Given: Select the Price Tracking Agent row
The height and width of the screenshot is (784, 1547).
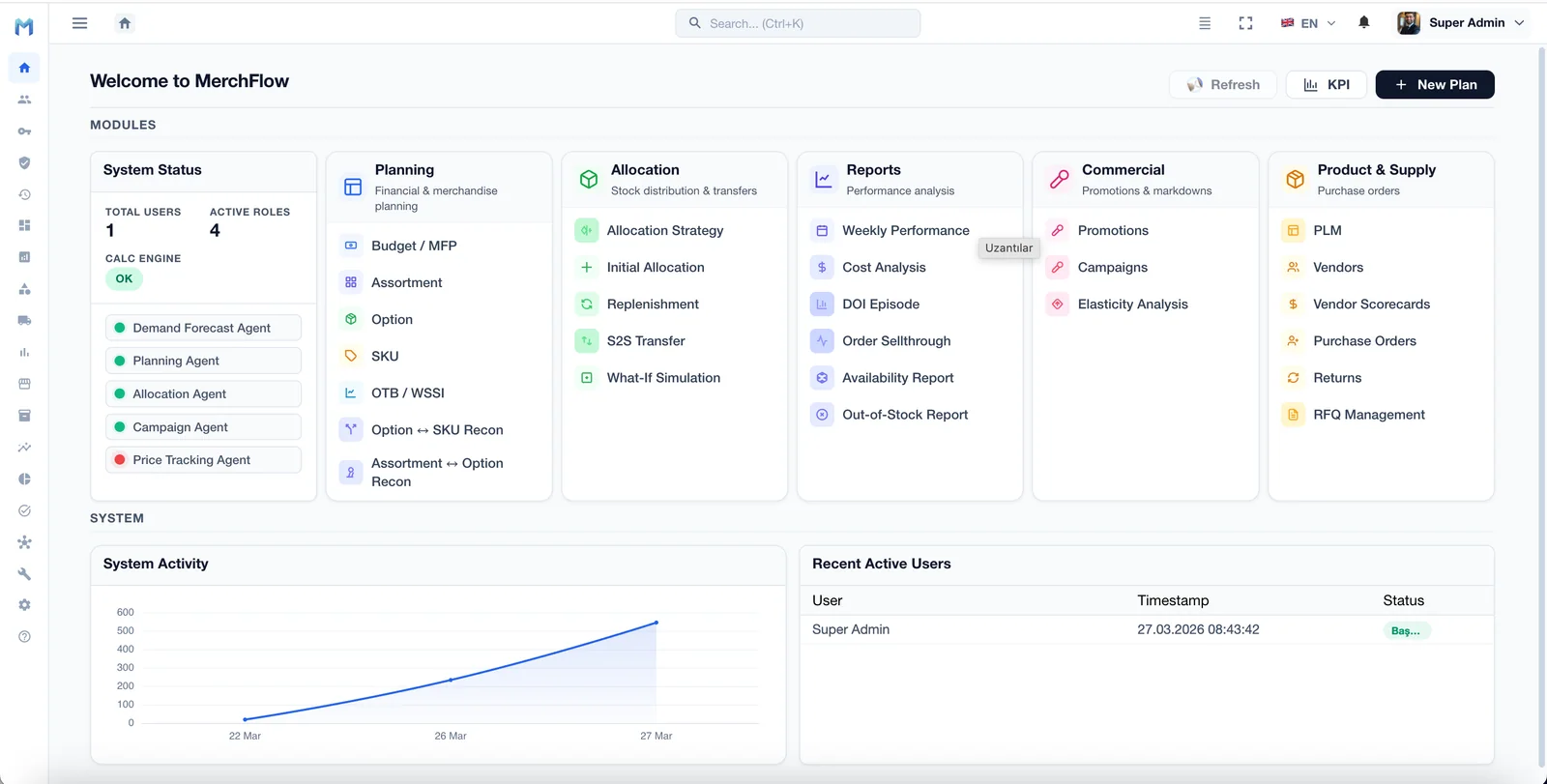Looking at the screenshot, I should point(203,460).
